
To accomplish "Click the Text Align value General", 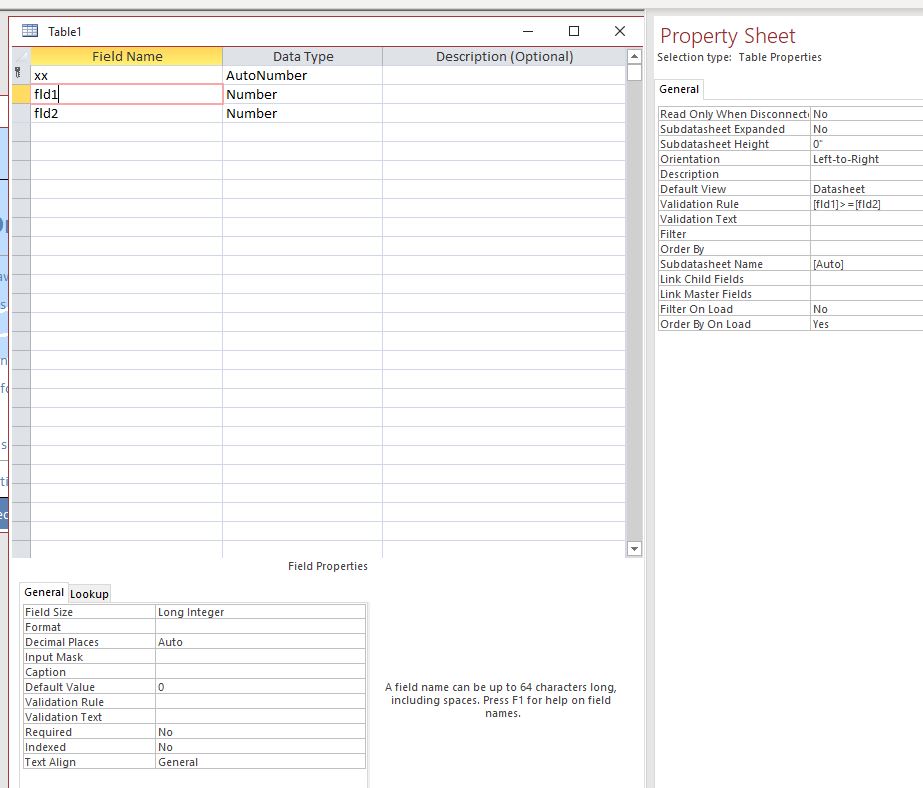I will tap(260, 762).
